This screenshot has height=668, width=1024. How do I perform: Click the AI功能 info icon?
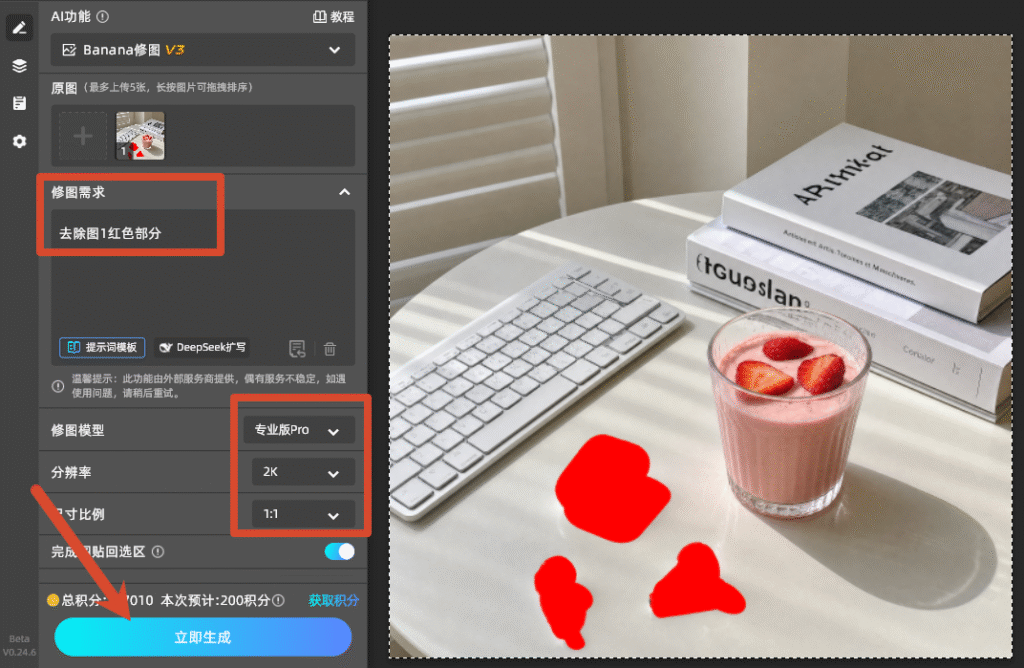[103, 16]
